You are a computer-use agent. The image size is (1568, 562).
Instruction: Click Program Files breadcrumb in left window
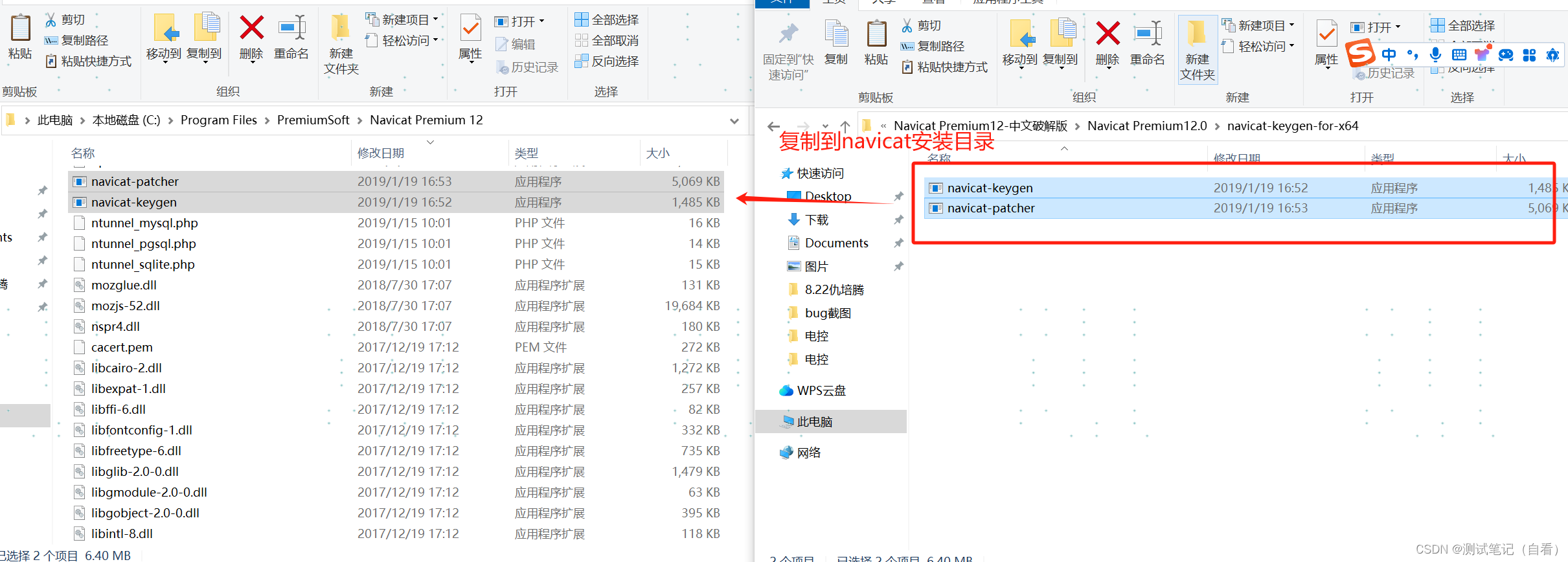[219, 120]
